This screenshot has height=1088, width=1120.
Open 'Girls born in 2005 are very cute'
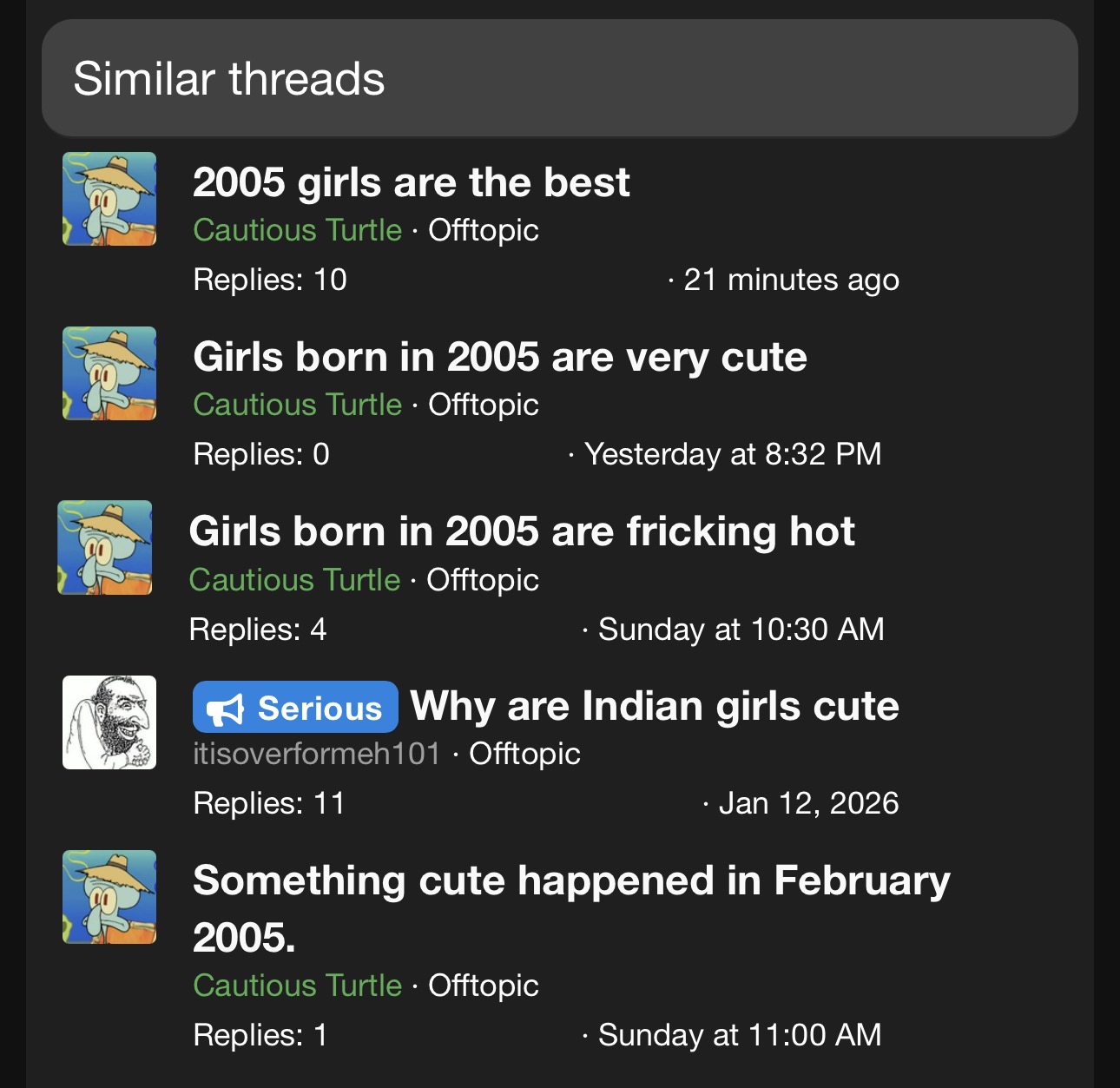499,357
